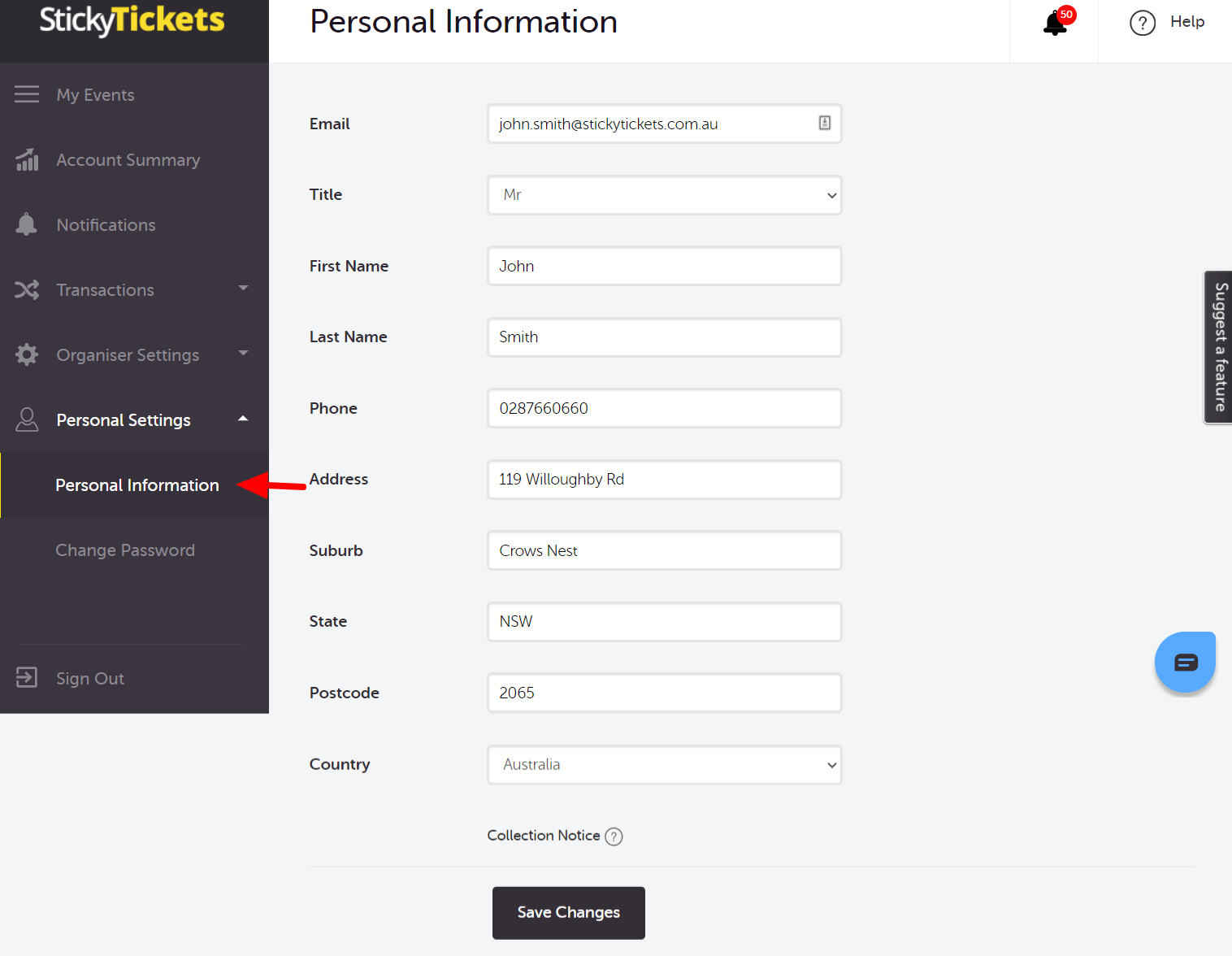Open the notifications bell with 50 alerts
The width and height of the screenshot is (1232, 956).
[x=1053, y=22]
